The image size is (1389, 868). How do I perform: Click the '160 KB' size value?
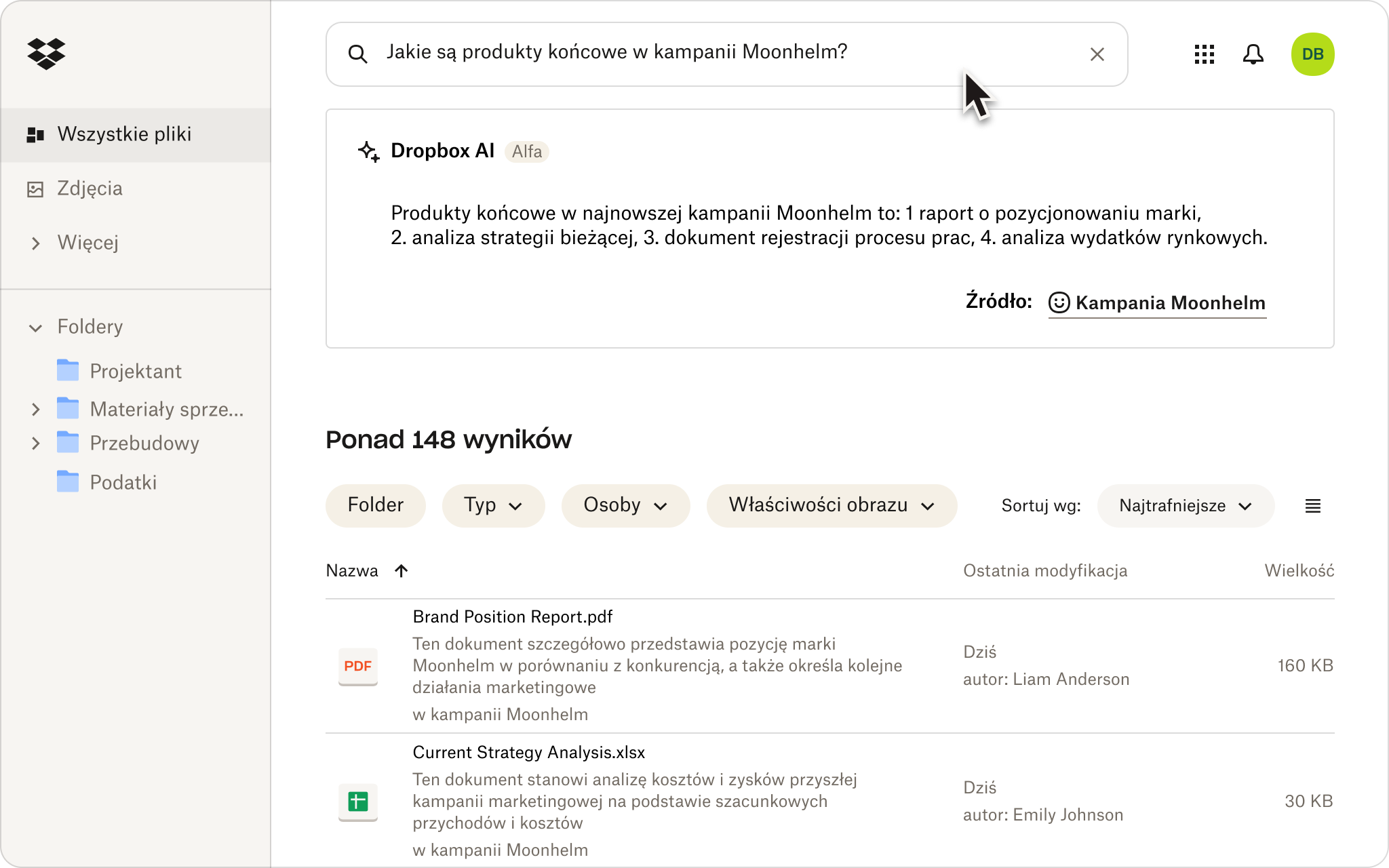pyautogui.click(x=1305, y=666)
